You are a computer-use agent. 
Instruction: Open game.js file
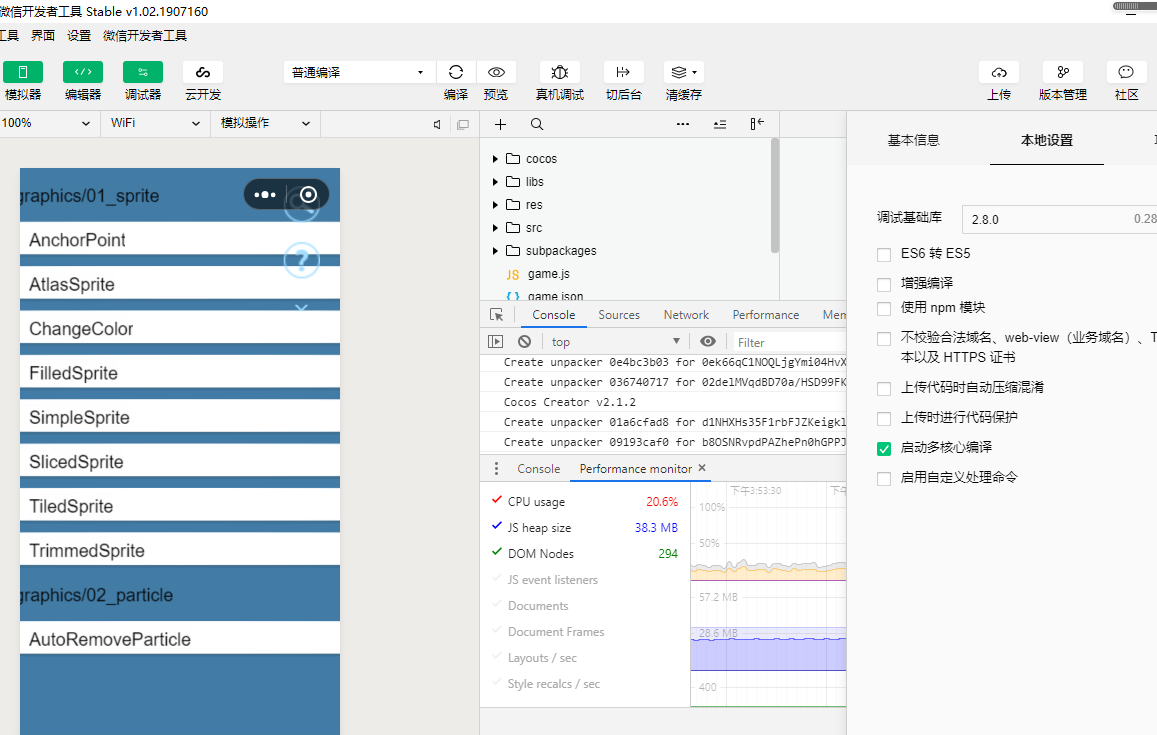(x=548, y=274)
